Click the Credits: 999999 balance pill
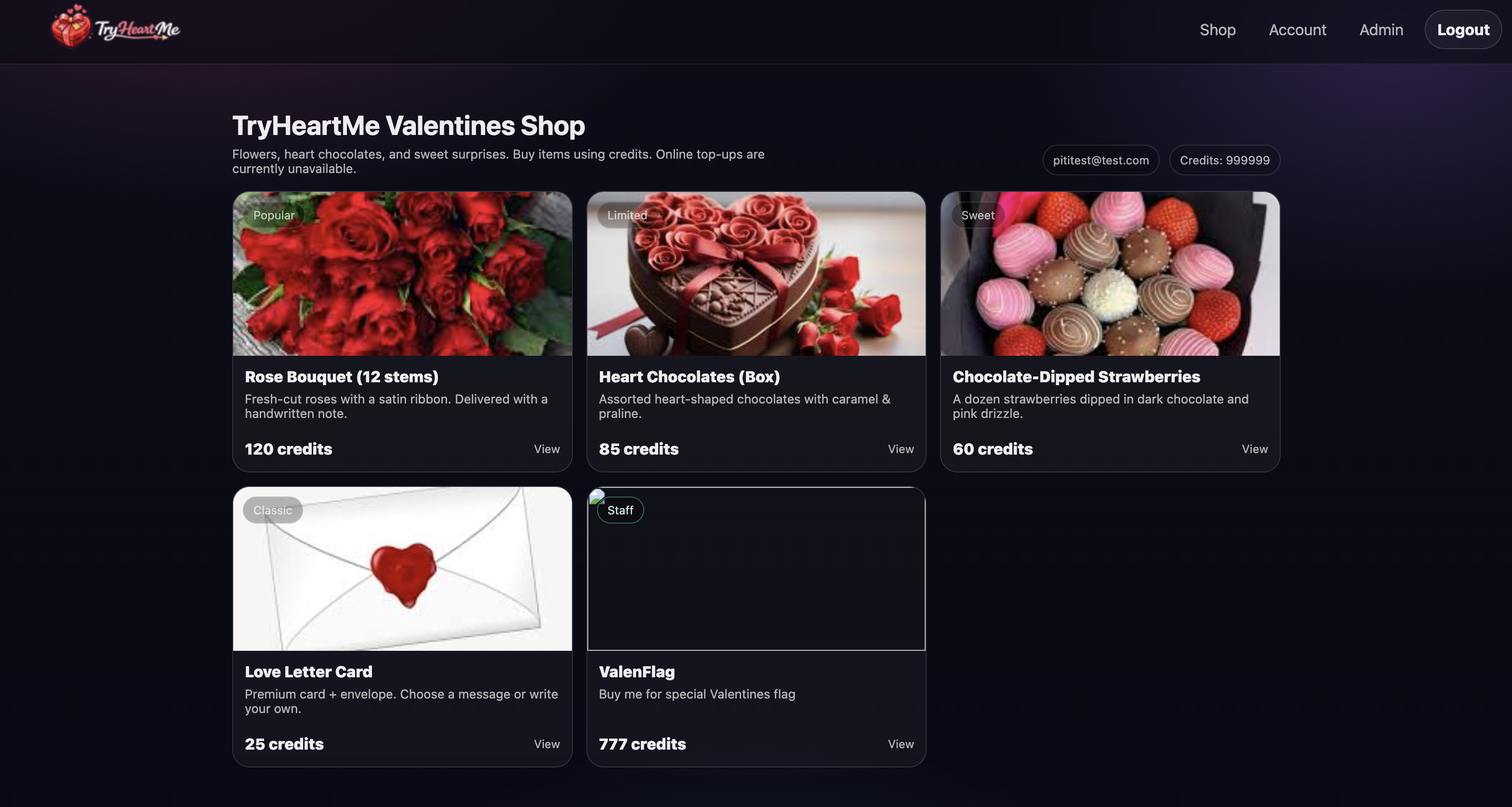 (x=1224, y=160)
